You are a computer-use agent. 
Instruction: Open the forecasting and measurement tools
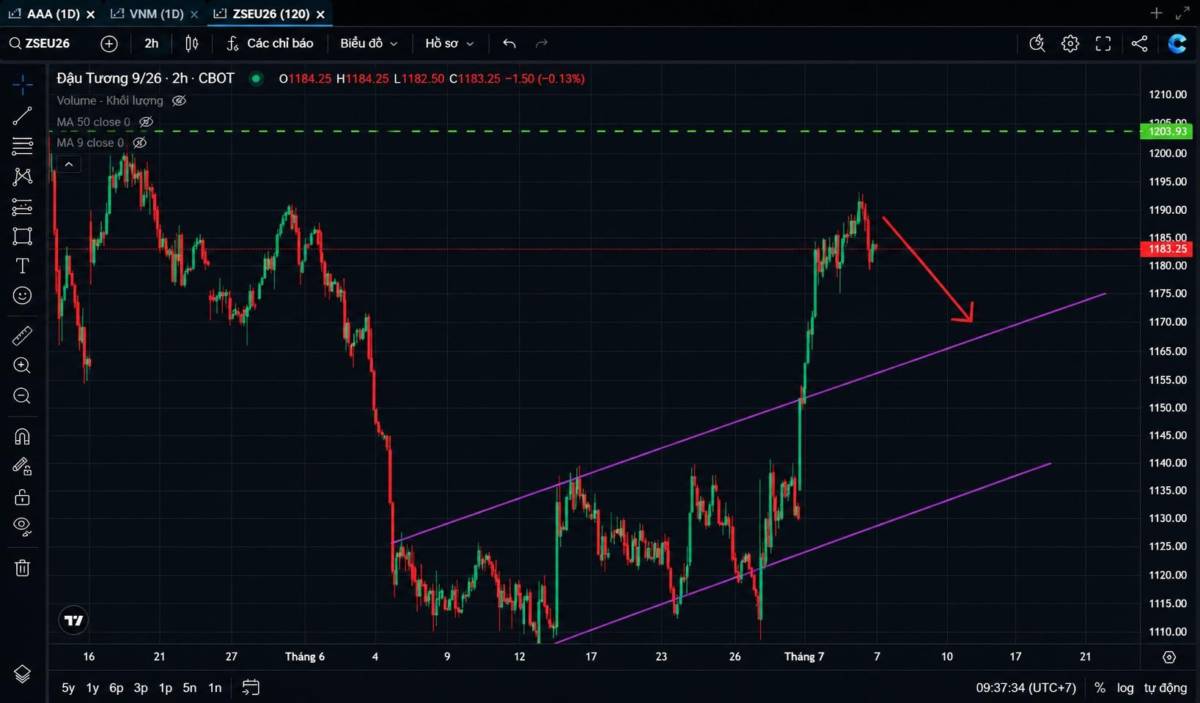[22, 207]
